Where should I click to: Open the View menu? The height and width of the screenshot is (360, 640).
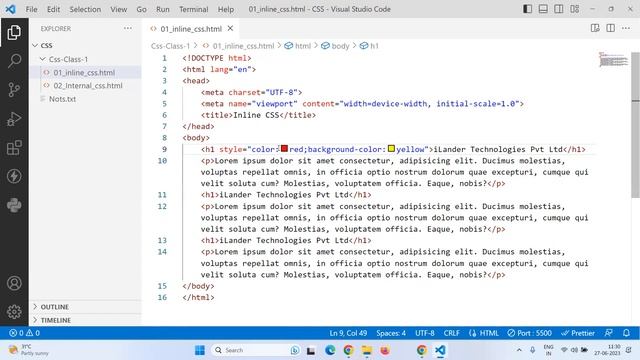click(118, 9)
